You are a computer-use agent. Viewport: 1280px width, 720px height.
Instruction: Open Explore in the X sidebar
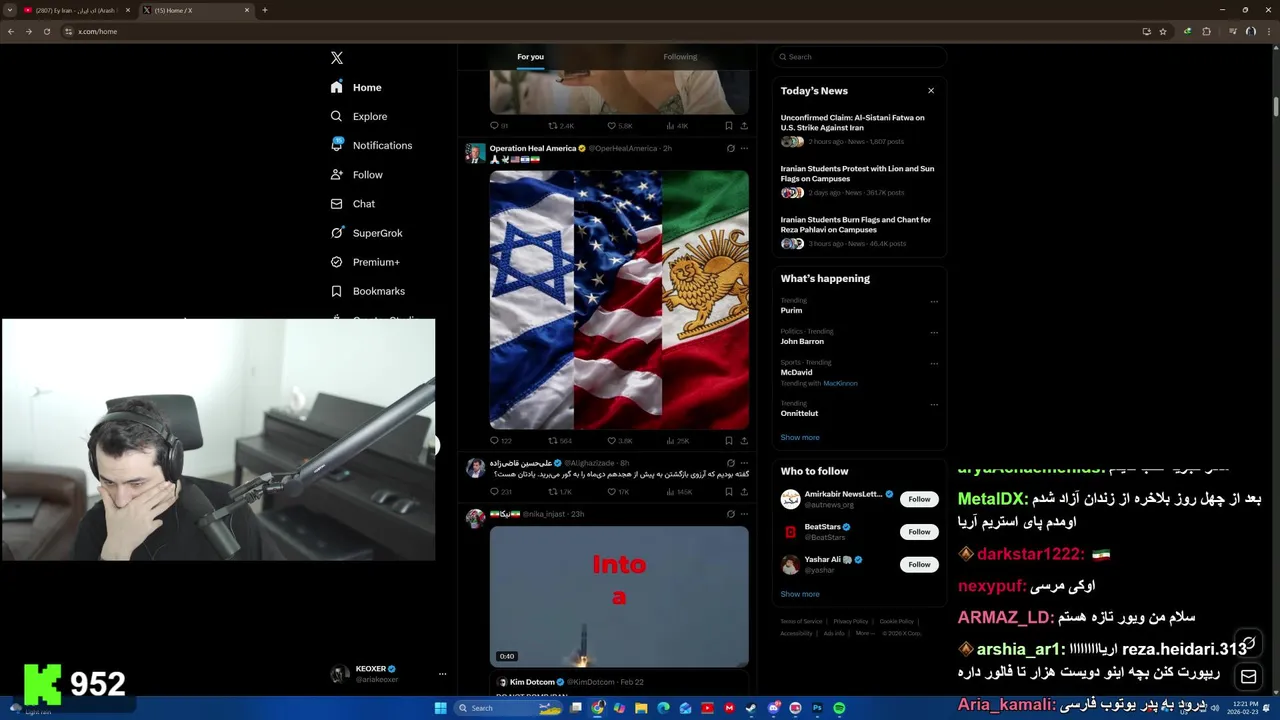pyautogui.click(x=359, y=117)
